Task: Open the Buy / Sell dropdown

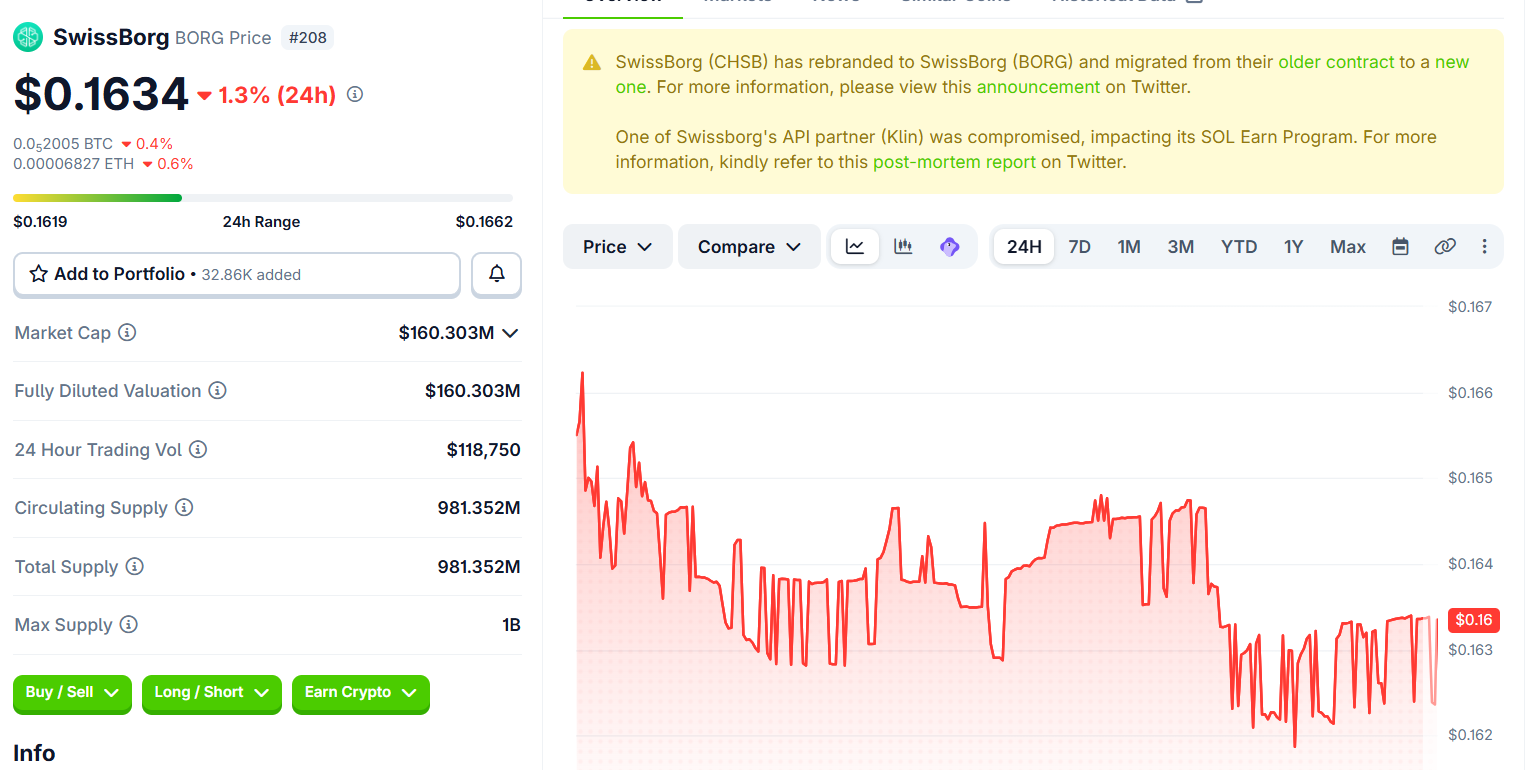Action: point(72,694)
